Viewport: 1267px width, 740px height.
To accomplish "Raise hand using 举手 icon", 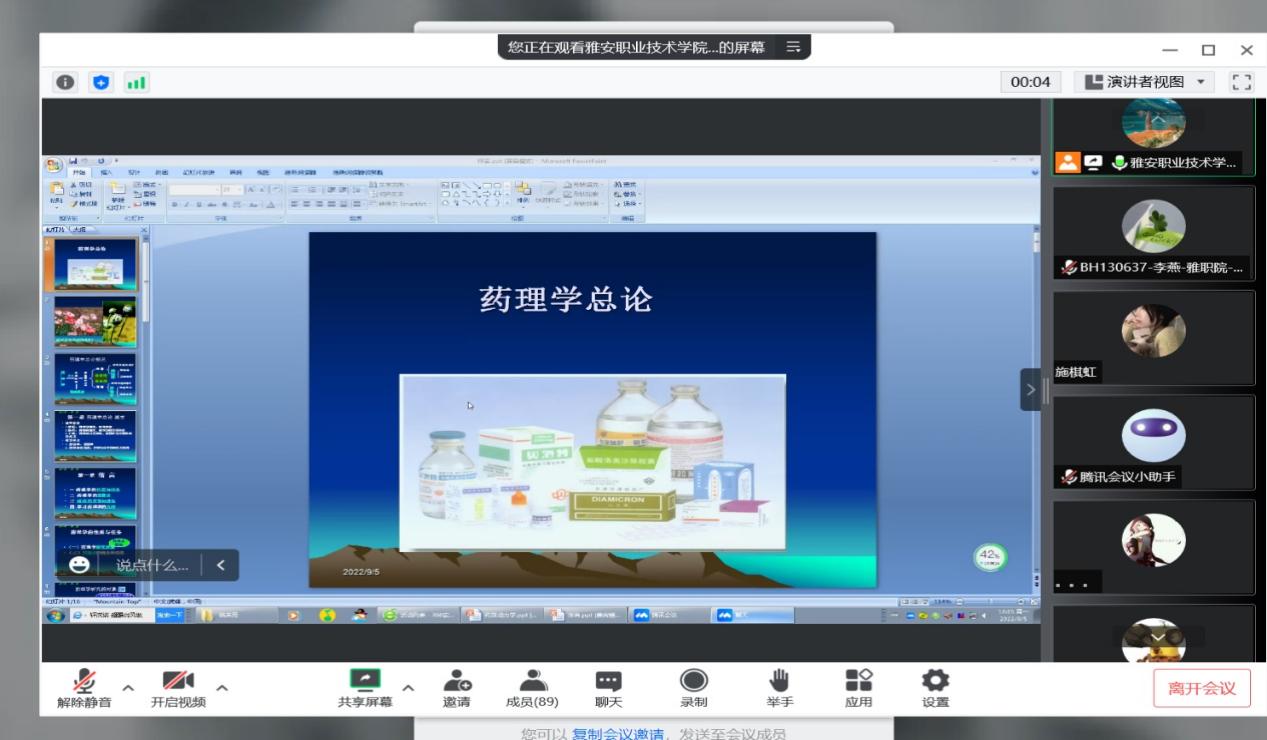I will pos(779,688).
